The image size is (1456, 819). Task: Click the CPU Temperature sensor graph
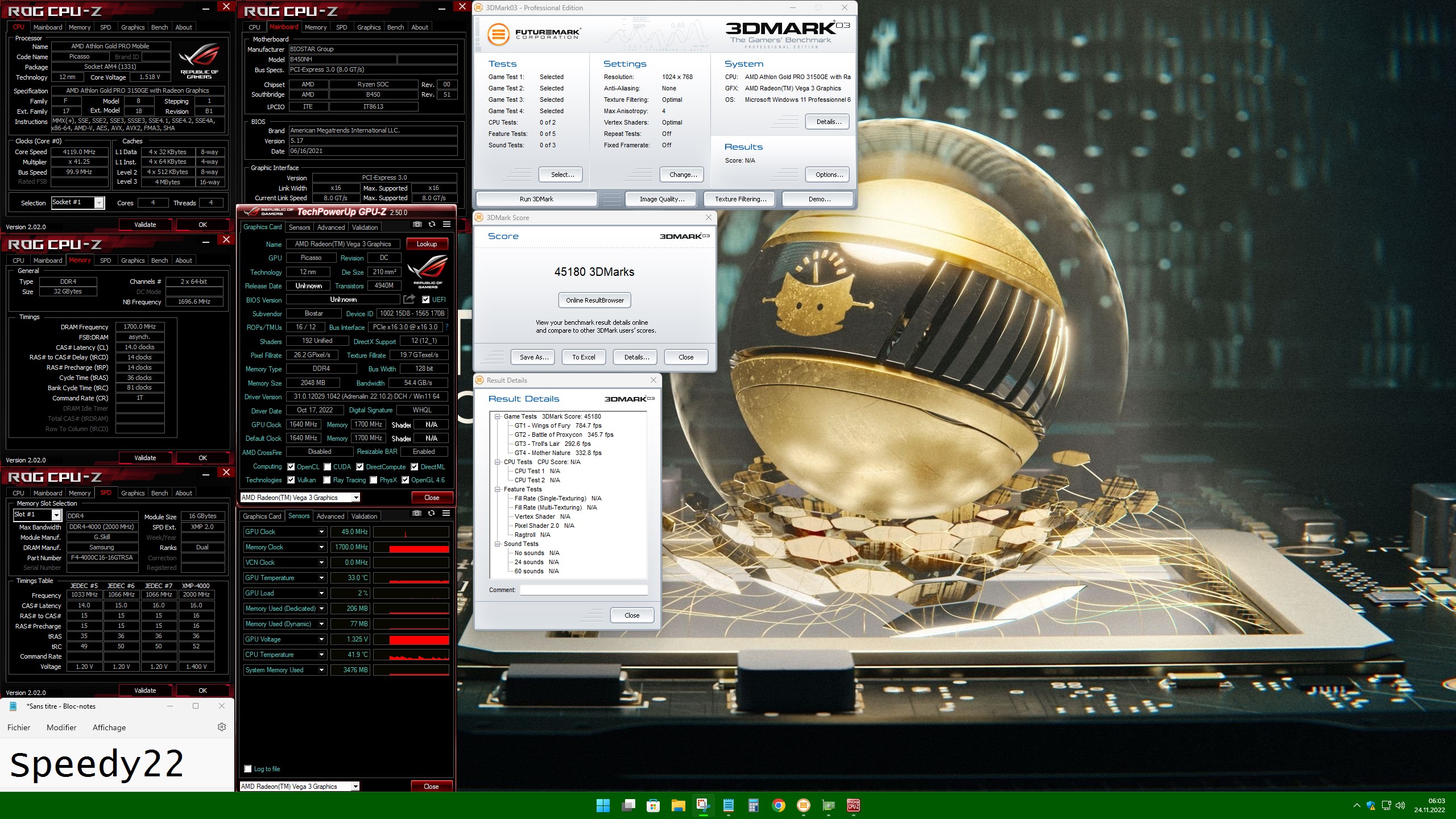(411, 655)
